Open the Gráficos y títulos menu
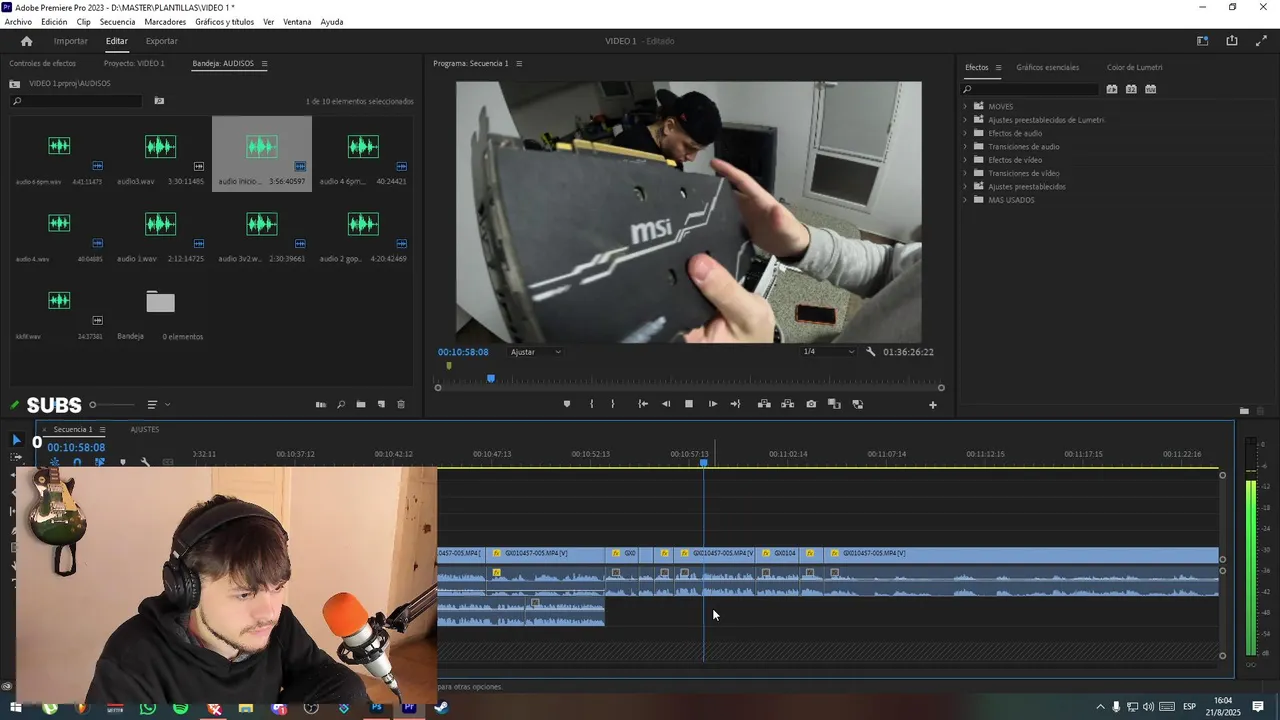Screen dimensions: 1280x720 (224, 22)
